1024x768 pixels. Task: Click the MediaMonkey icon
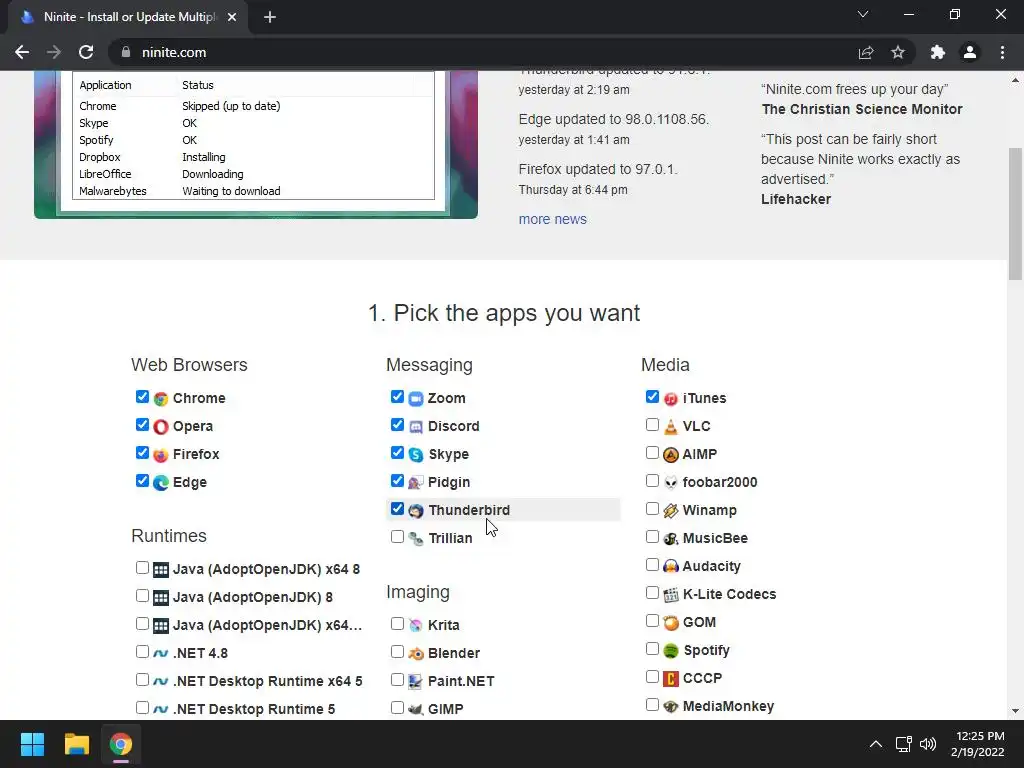coord(671,707)
